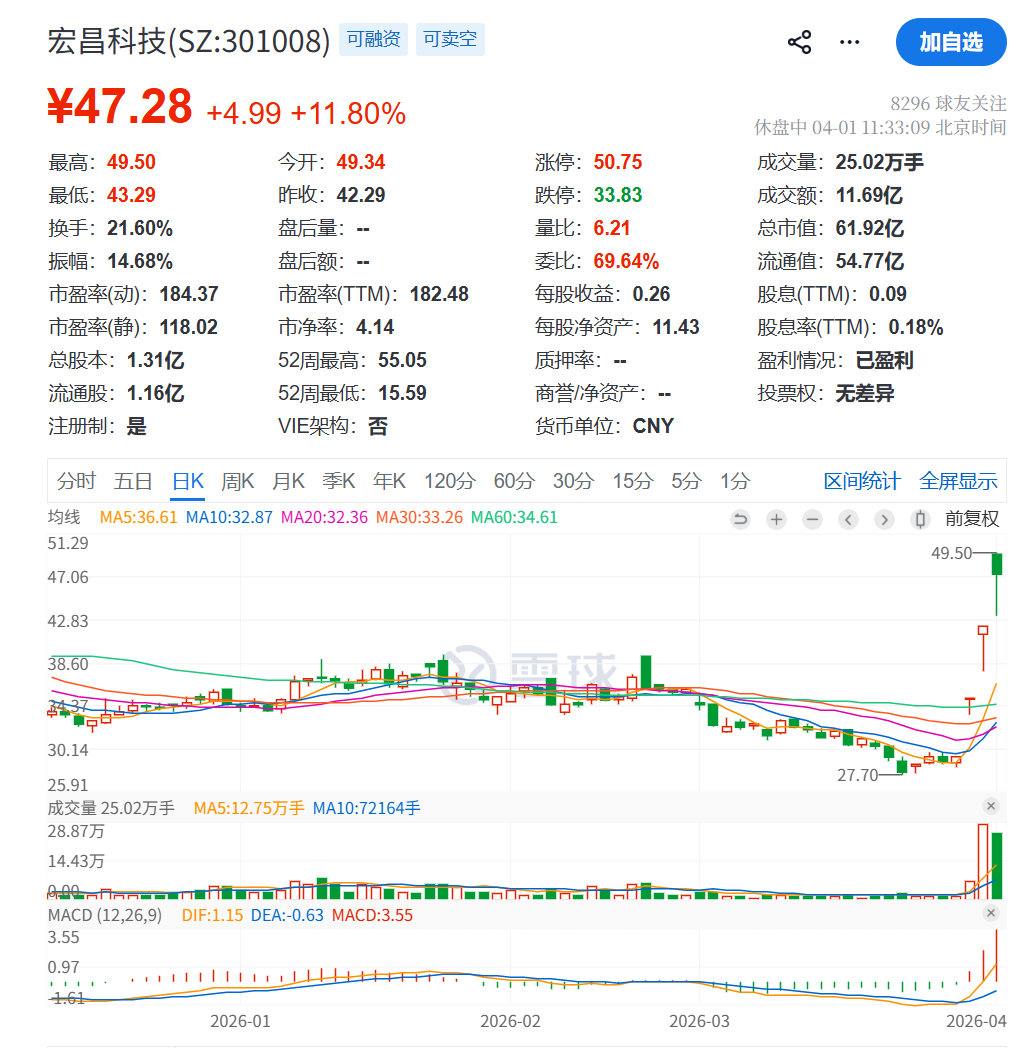Screen dimensions: 1027x1048
Task: Click the 加自选 add to watchlist button
Action: coord(950,42)
